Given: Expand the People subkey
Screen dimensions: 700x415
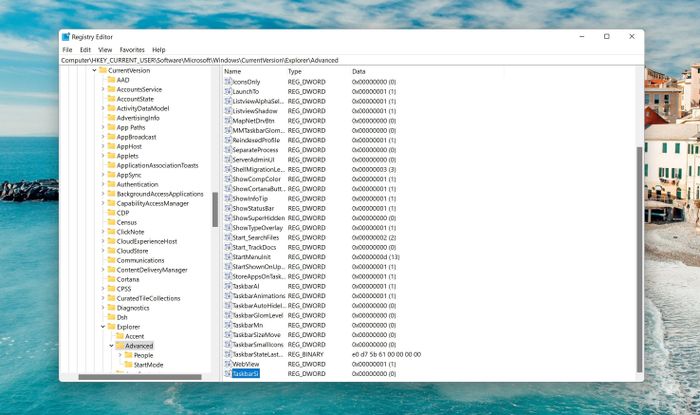Looking at the screenshot, I should click(x=120, y=355).
